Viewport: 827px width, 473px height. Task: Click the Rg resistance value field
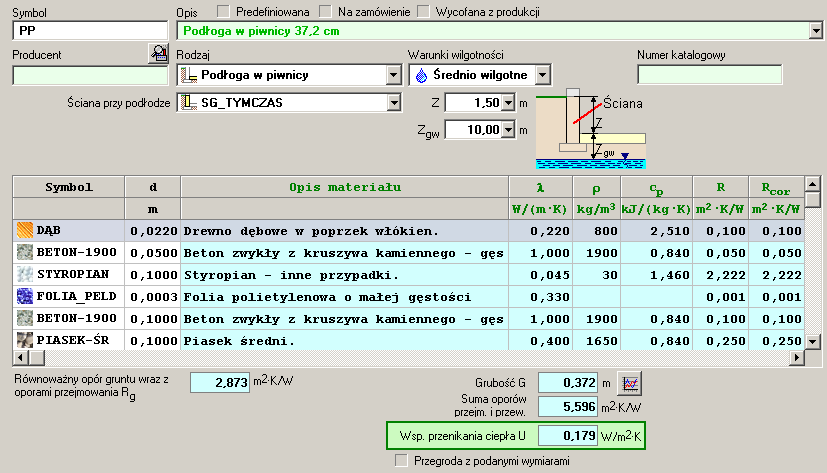[220, 382]
